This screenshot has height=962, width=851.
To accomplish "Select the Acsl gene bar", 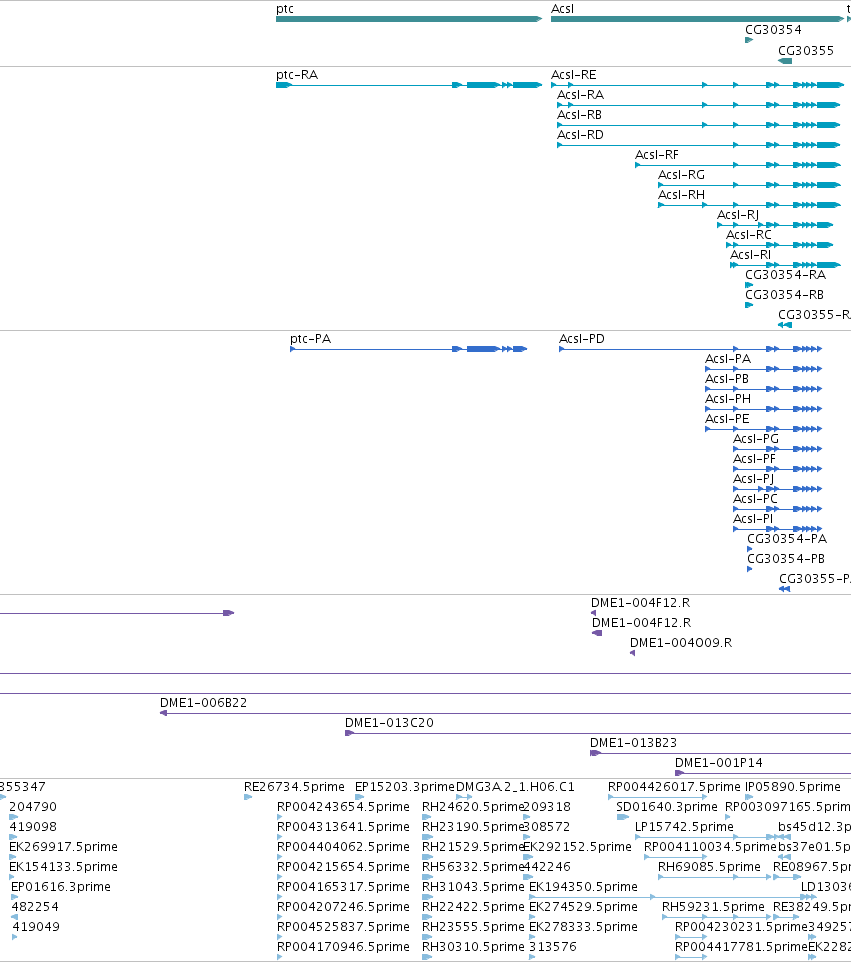I will pos(698,19).
